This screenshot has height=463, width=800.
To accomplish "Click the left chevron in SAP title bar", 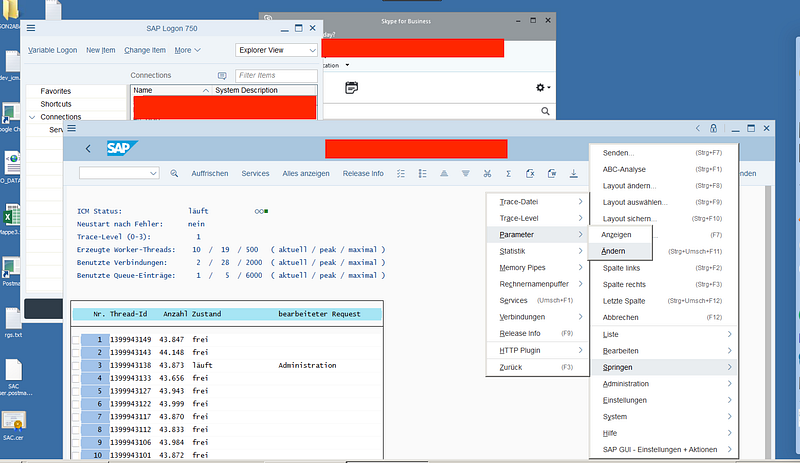I will pyautogui.click(x=698, y=129).
